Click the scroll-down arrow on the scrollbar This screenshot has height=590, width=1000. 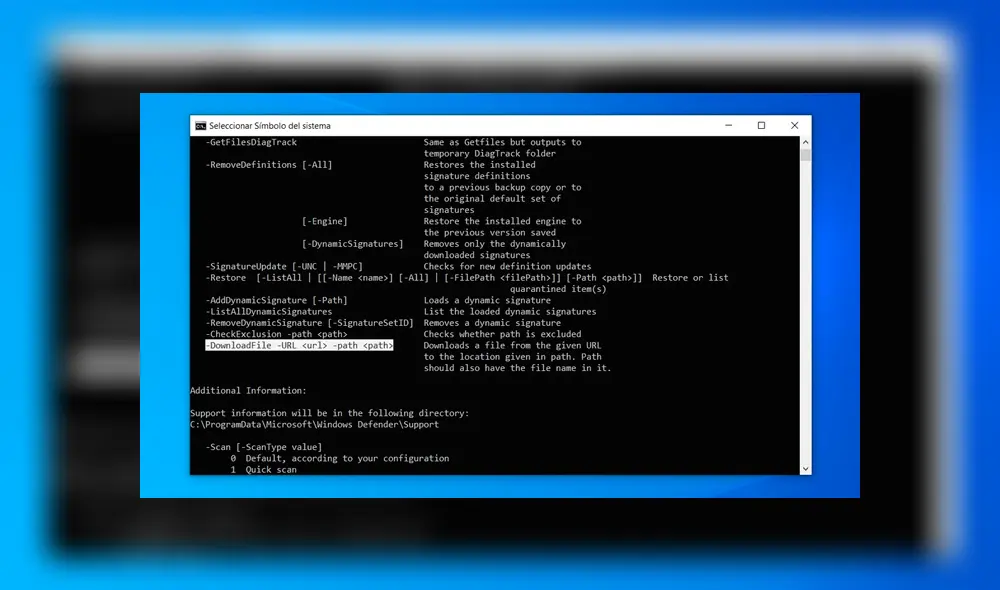click(x=805, y=467)
